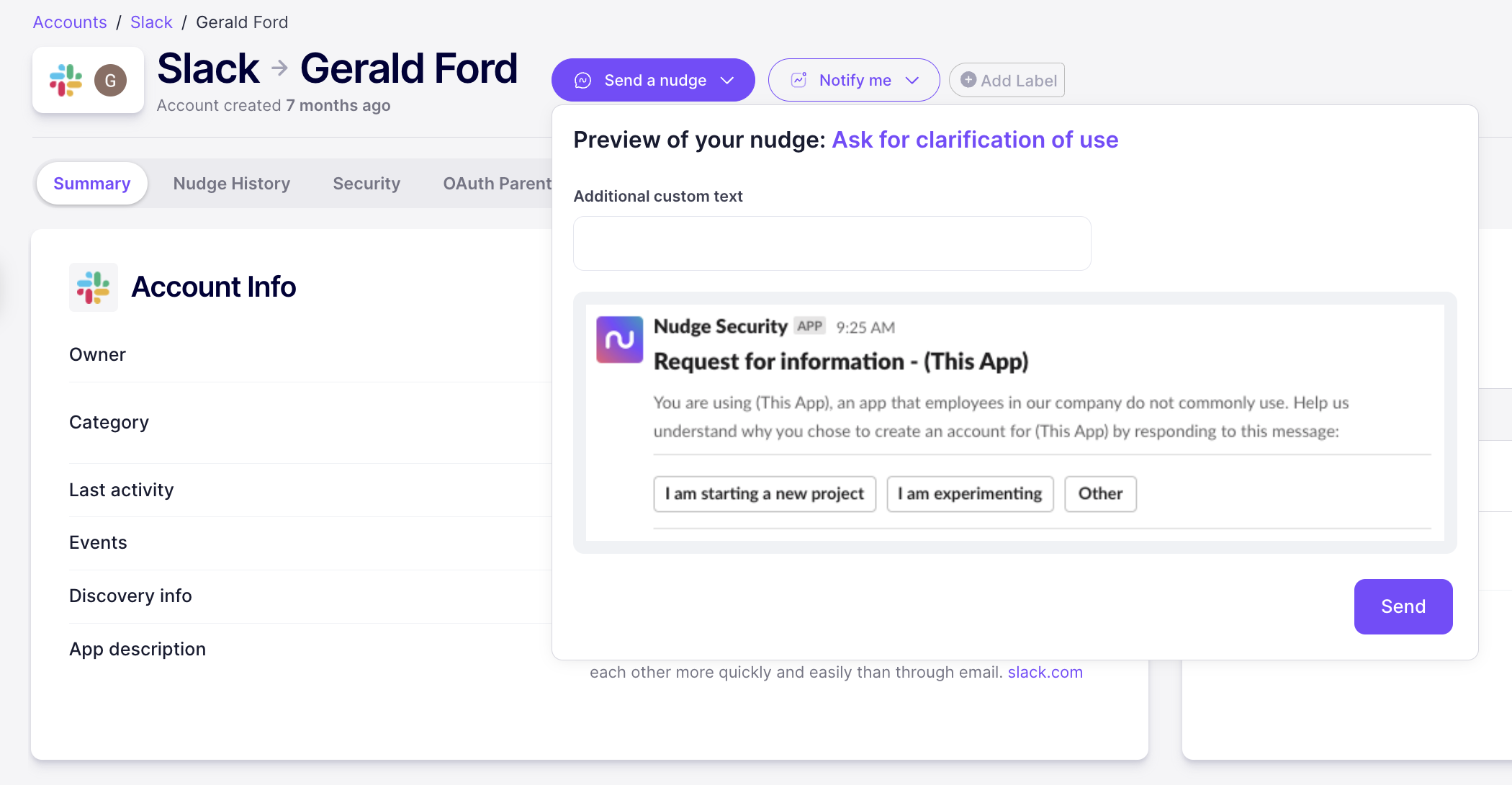
Task: Click the nudge chat bubble icon
Action: (x=582, y=80)
